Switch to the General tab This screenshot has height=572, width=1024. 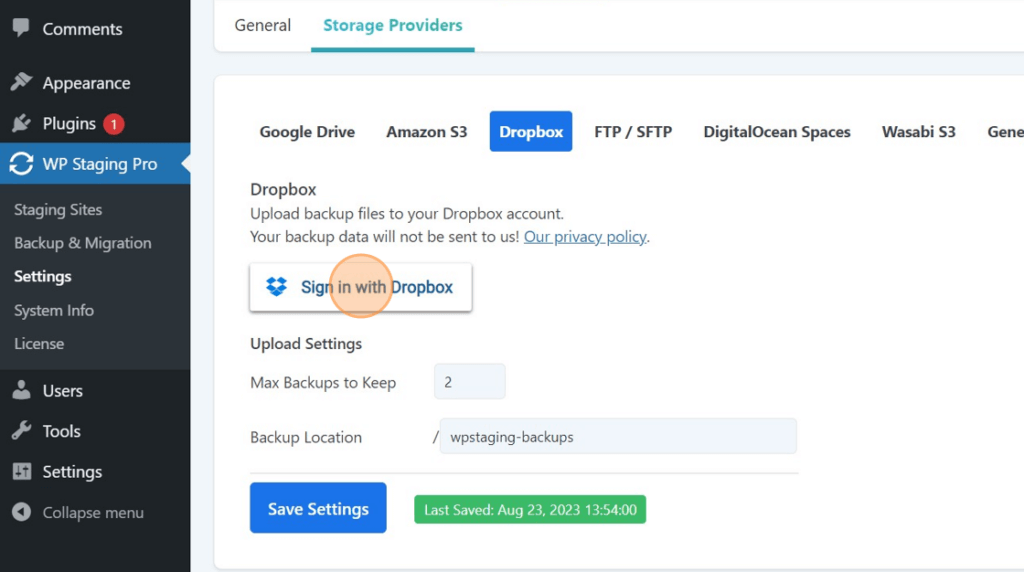click(263, 25)
